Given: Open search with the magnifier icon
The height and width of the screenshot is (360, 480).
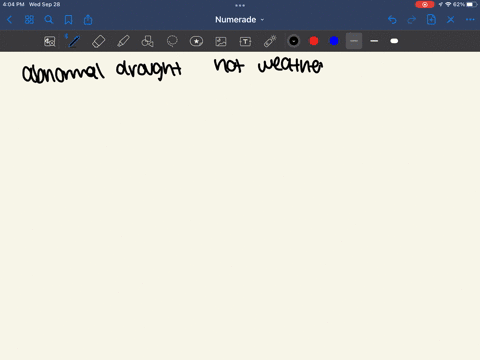Looking at the screenshot, I should (x=49, y=20).
